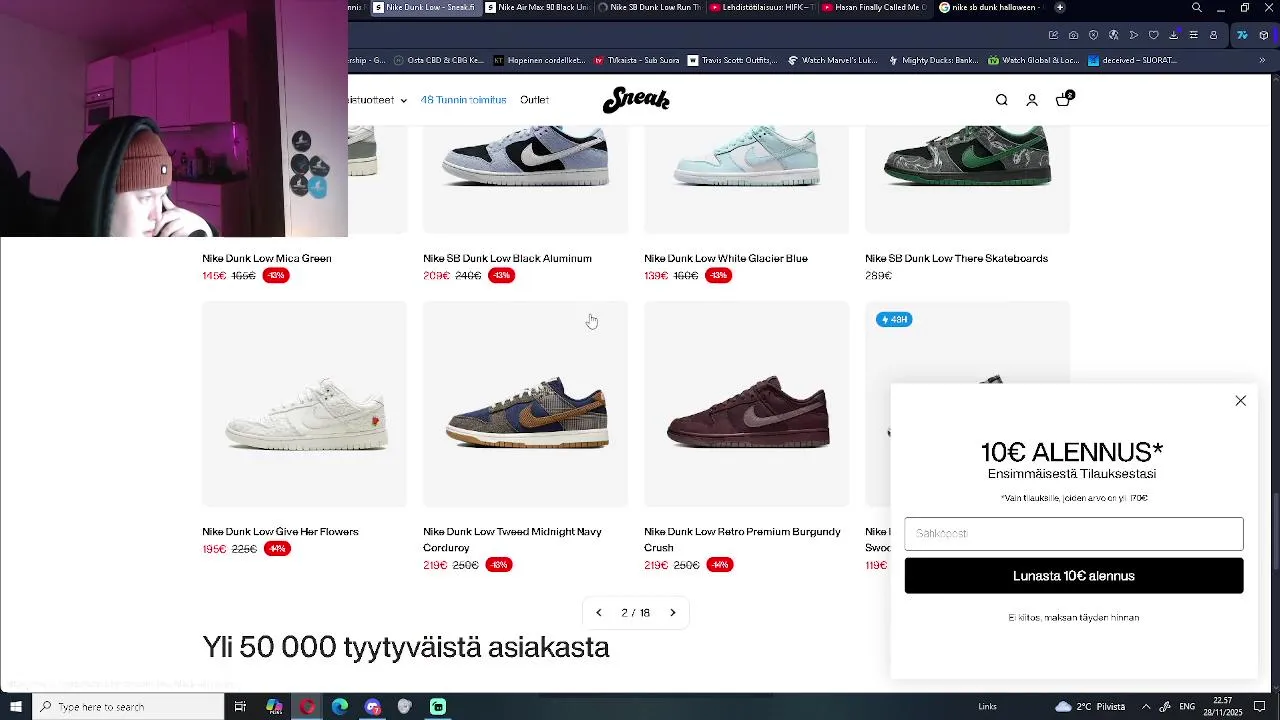The height and width of the screenshot is (720, 1280).
Task: Switch to Nike Air Max 90 tab
Action: pos(537,7)
